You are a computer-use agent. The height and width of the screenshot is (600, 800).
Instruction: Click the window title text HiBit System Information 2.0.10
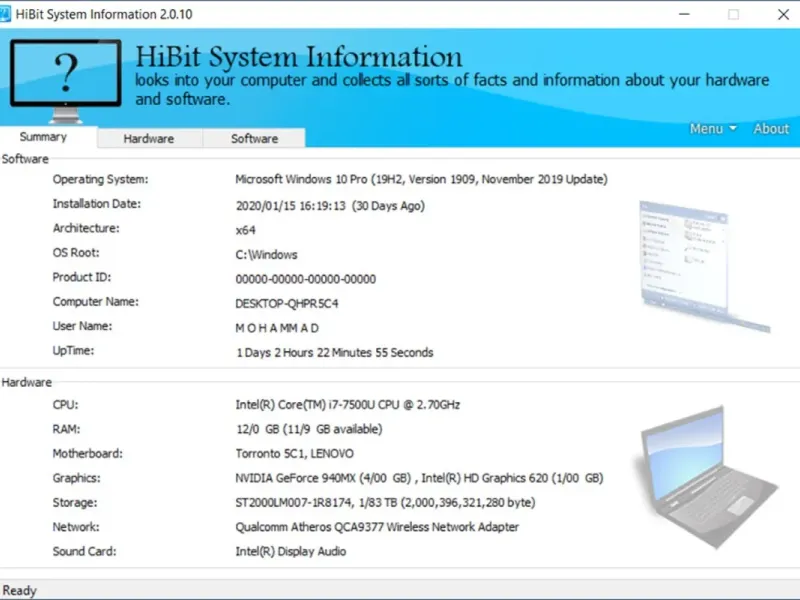[104, 14]
